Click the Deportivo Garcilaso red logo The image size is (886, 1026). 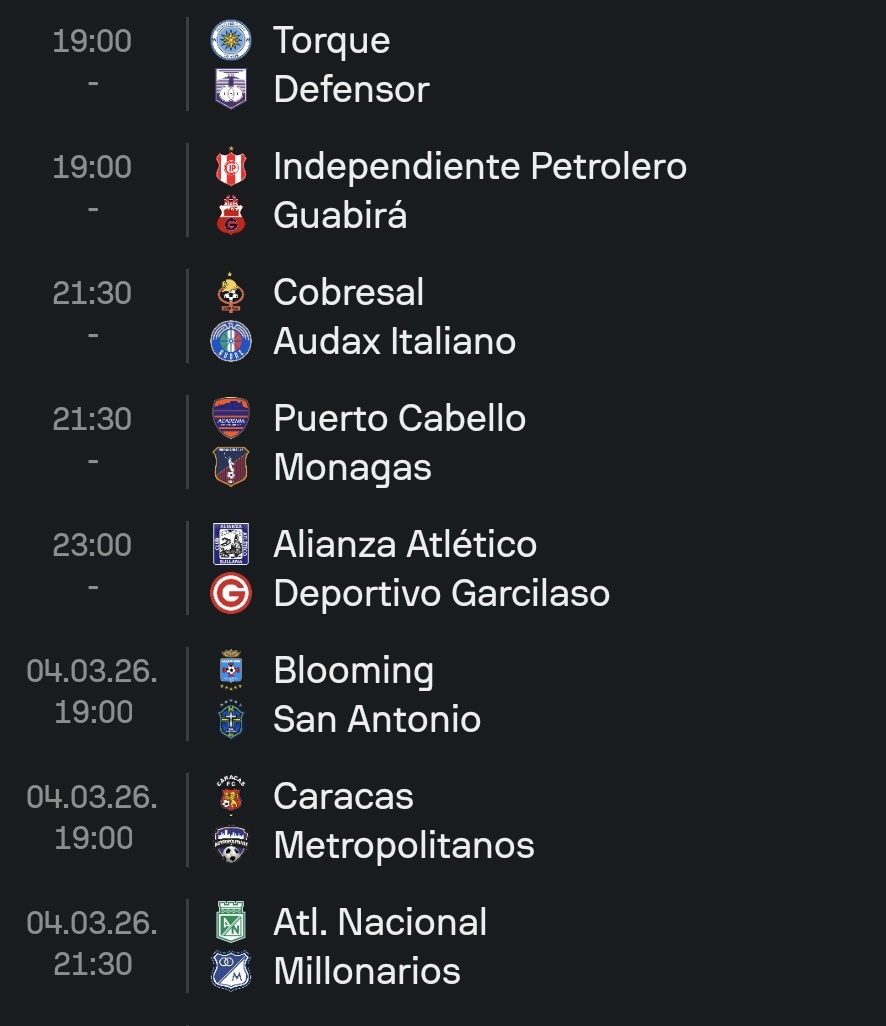tap(231, 594)
